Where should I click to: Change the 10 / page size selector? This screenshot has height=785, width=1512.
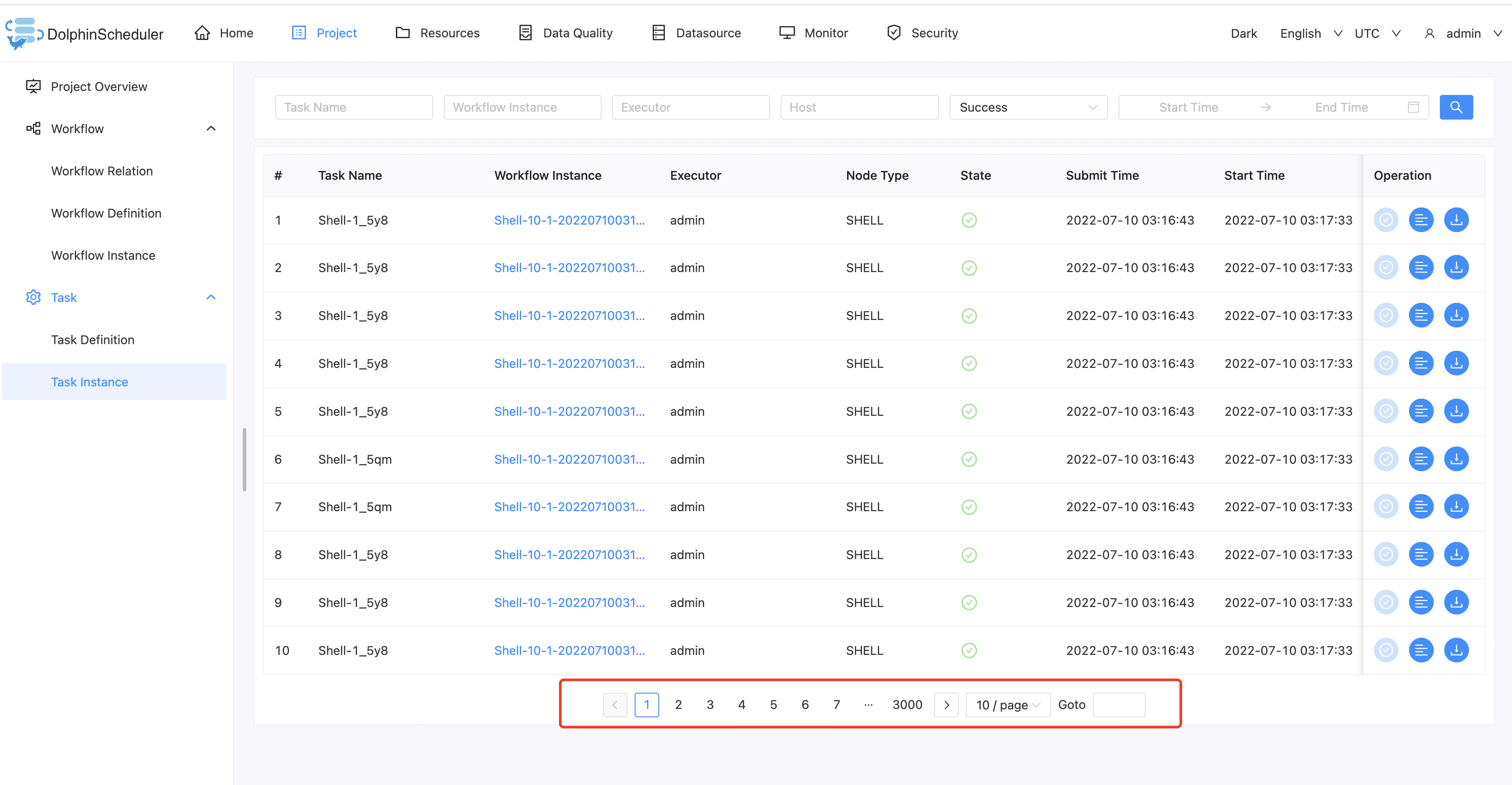pyautogui.click(x=1007, y=705)
